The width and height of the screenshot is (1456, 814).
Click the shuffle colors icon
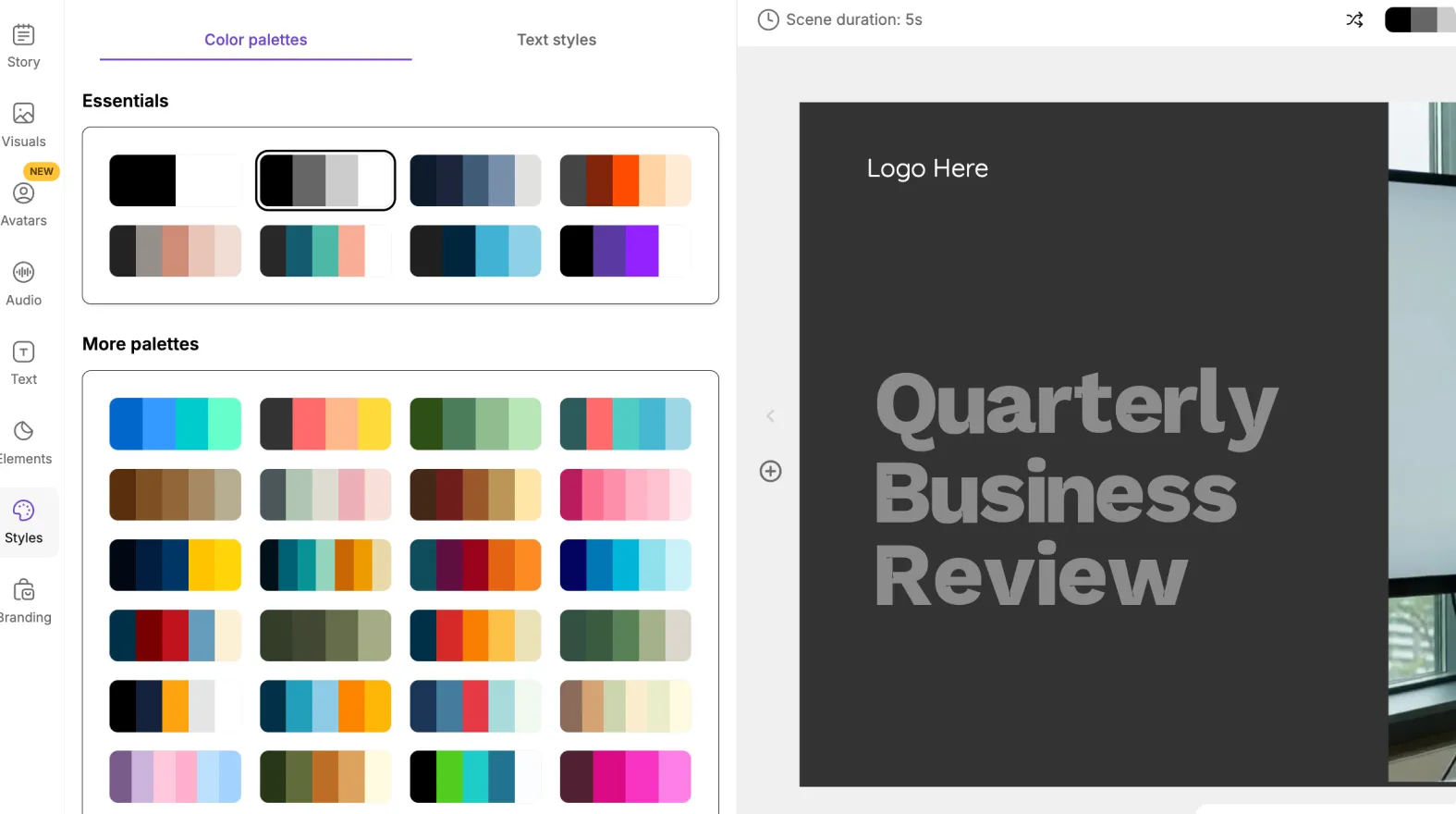click(x=1354, y=19)
